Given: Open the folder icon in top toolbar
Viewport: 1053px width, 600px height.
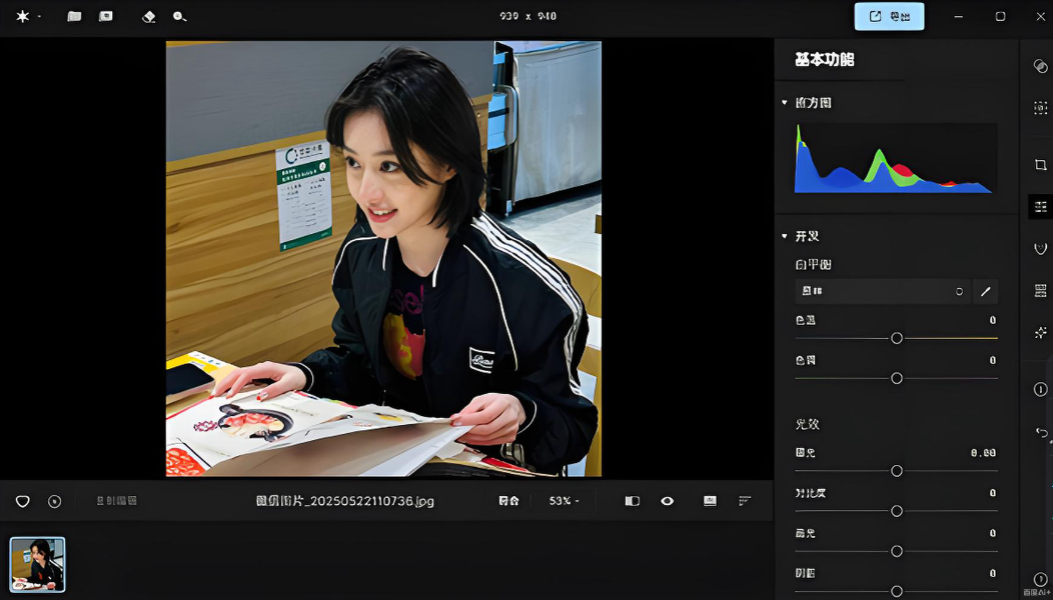Looking at the screenshot, I should click(74, 17).
